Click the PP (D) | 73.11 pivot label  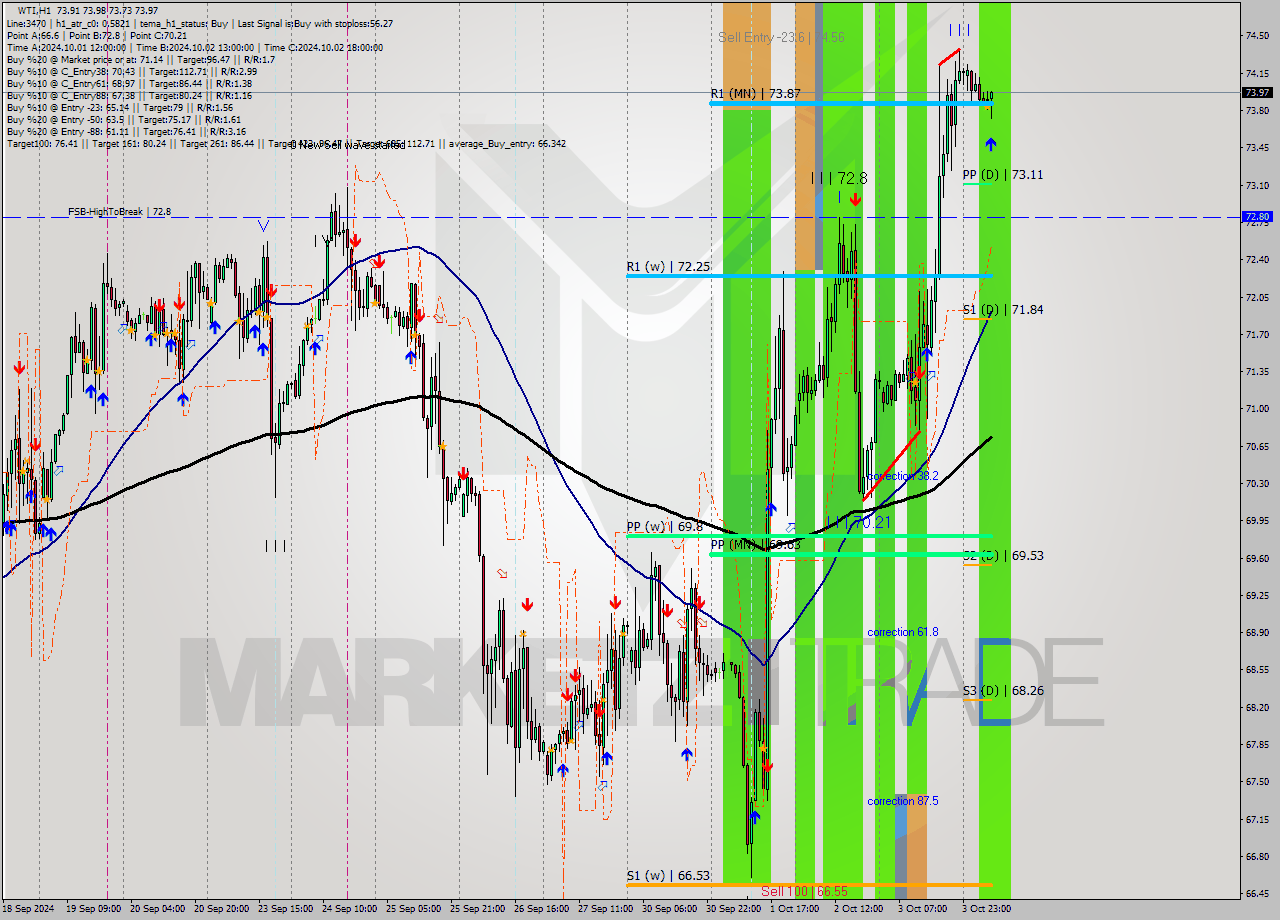pos(1002,174)
